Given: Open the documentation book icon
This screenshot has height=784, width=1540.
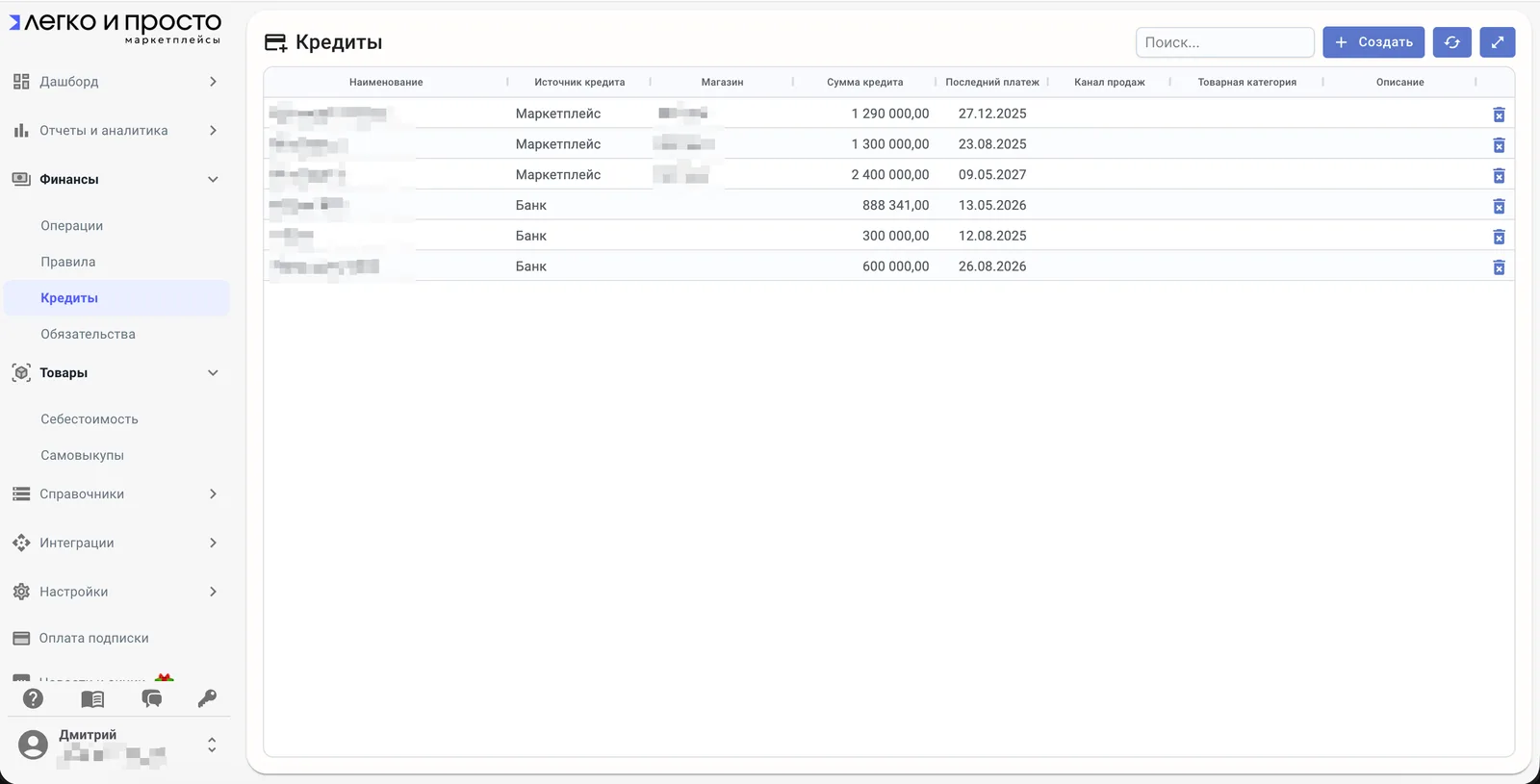Looking at the screenshot, I should (92, 698).
